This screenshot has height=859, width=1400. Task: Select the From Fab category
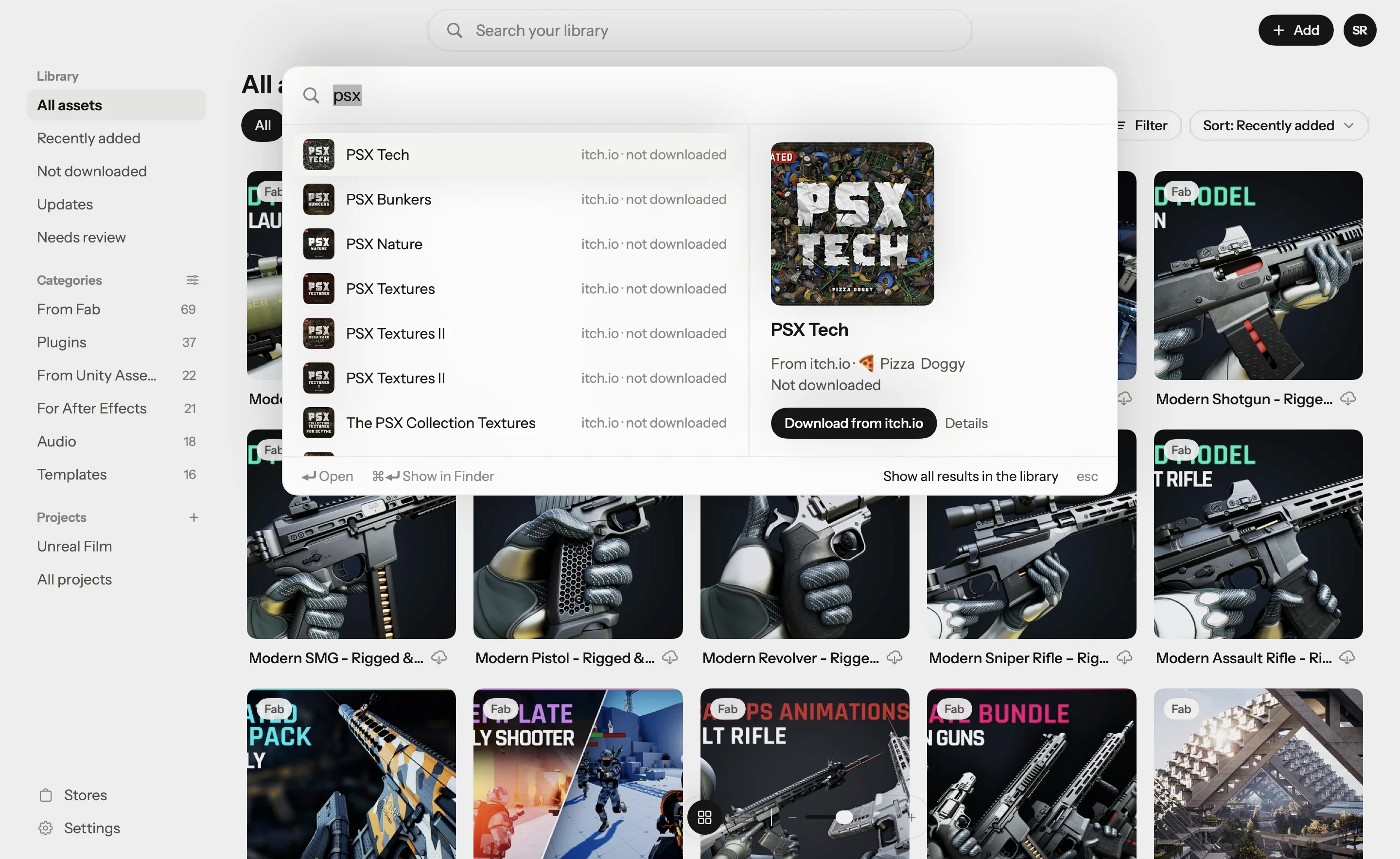(x=117, y=309)
